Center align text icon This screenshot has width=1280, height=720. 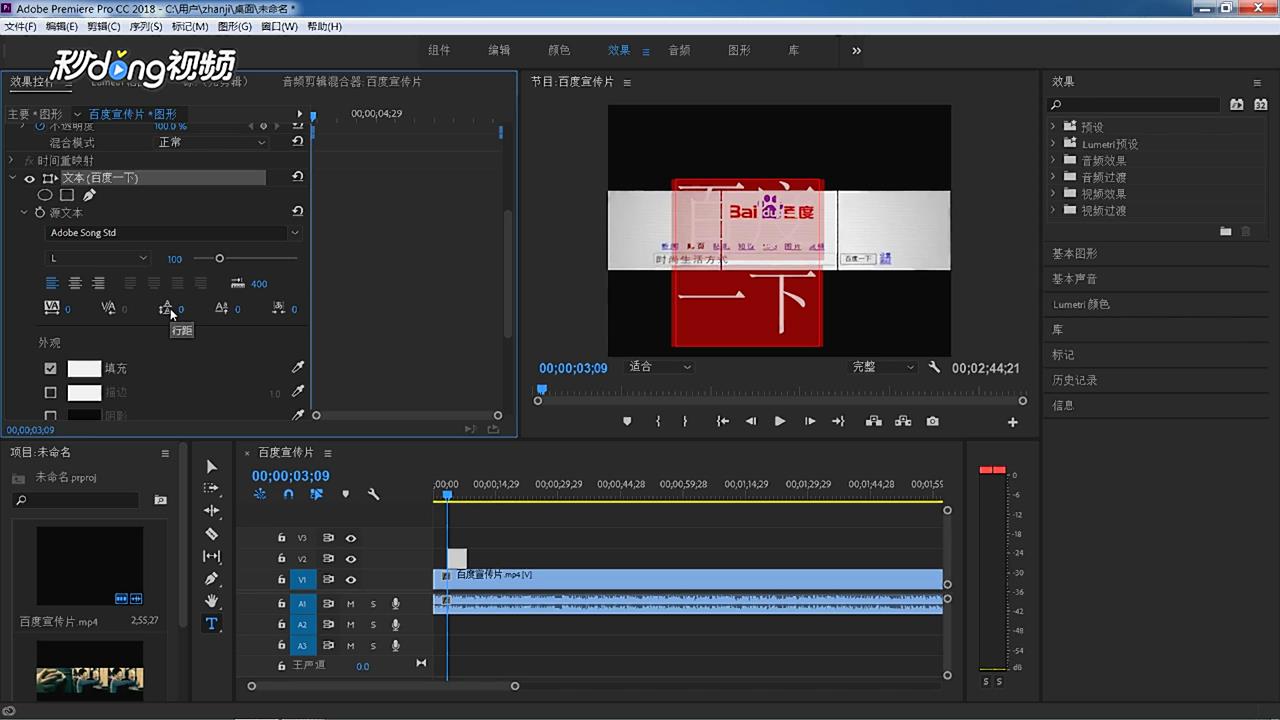(x=75, y=283)
